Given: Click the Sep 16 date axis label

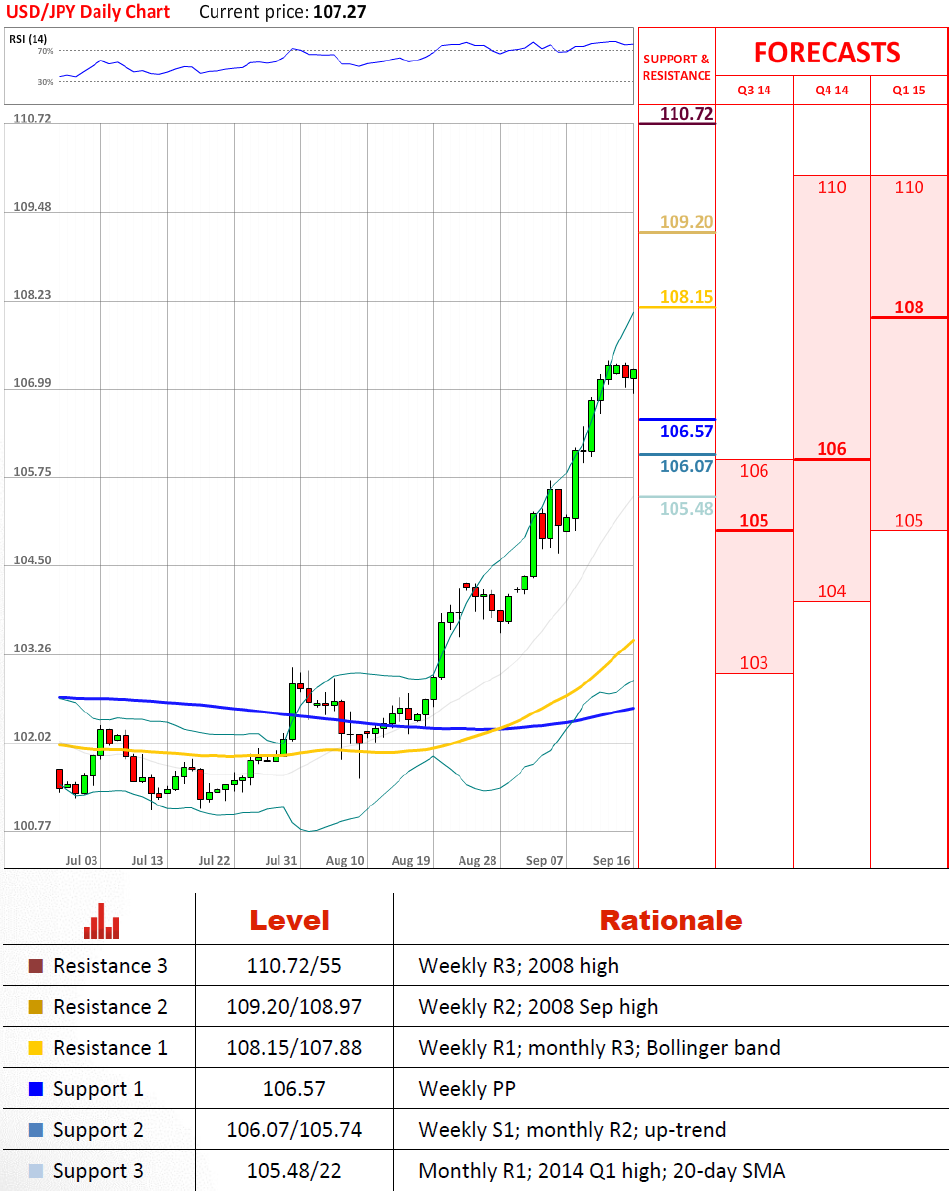Looking at the screenshot, I should click(x=611, y=861).
